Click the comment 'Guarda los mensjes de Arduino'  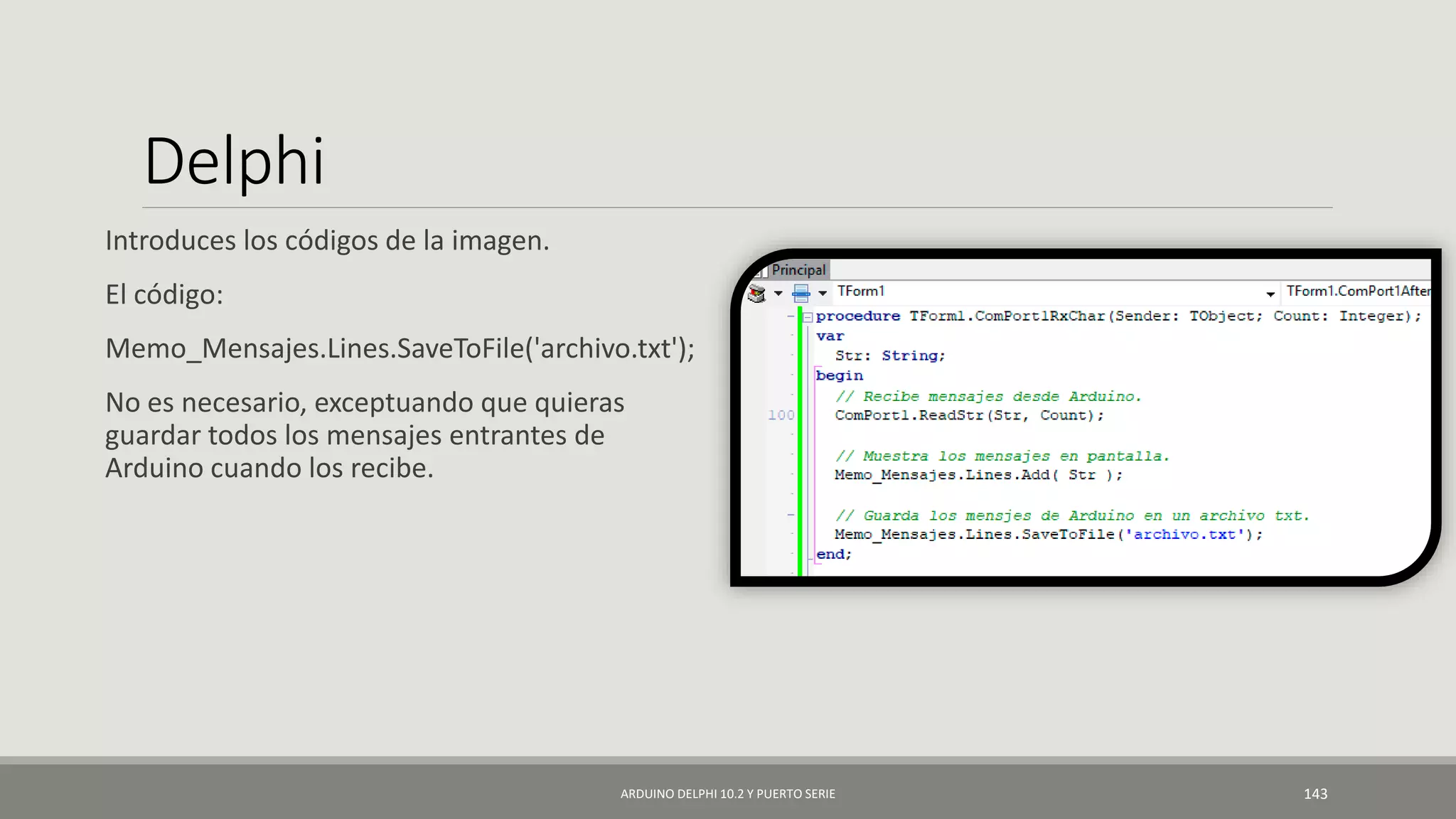tap(1072, 516)
